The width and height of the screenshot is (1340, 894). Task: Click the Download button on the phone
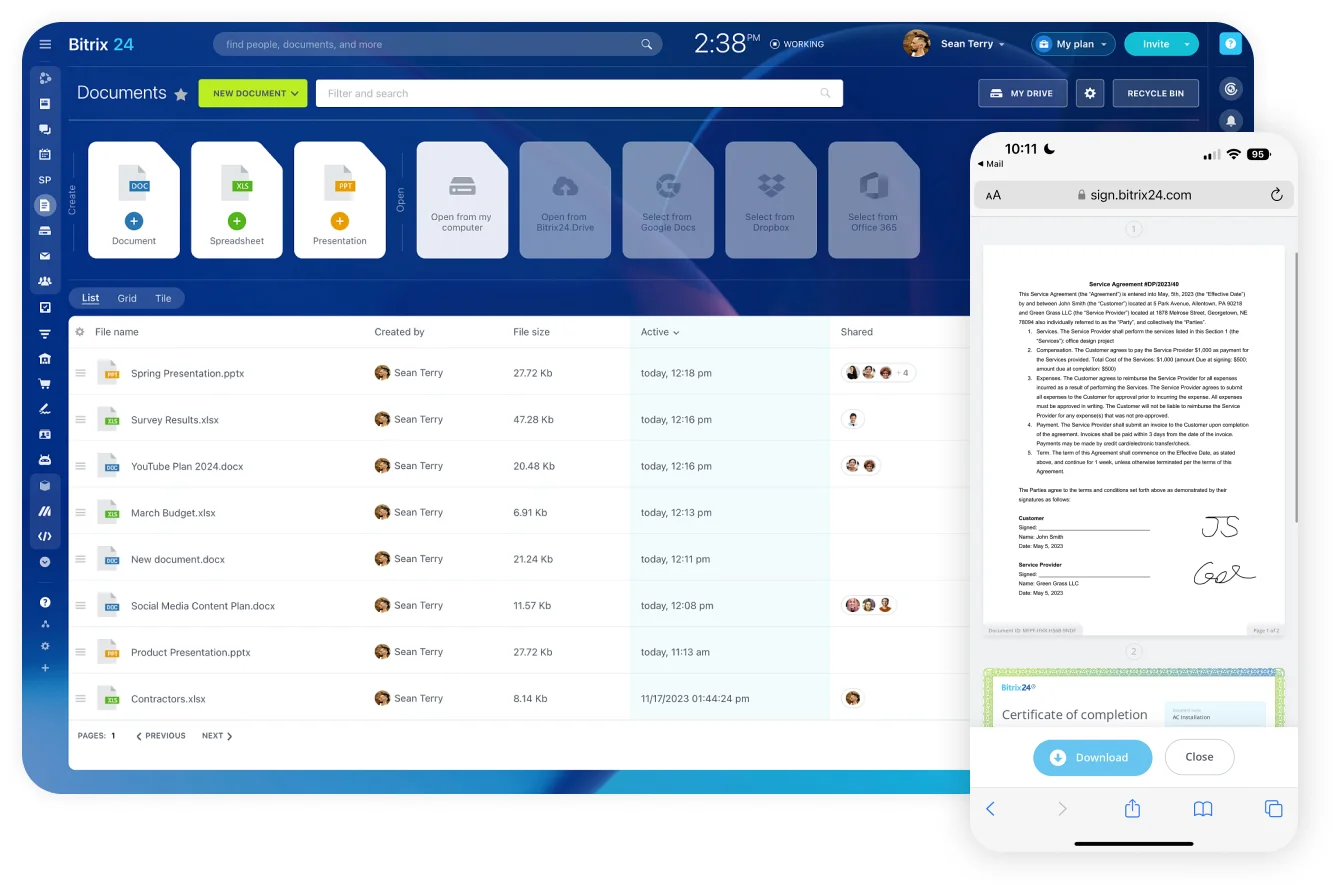[1092, 757]
